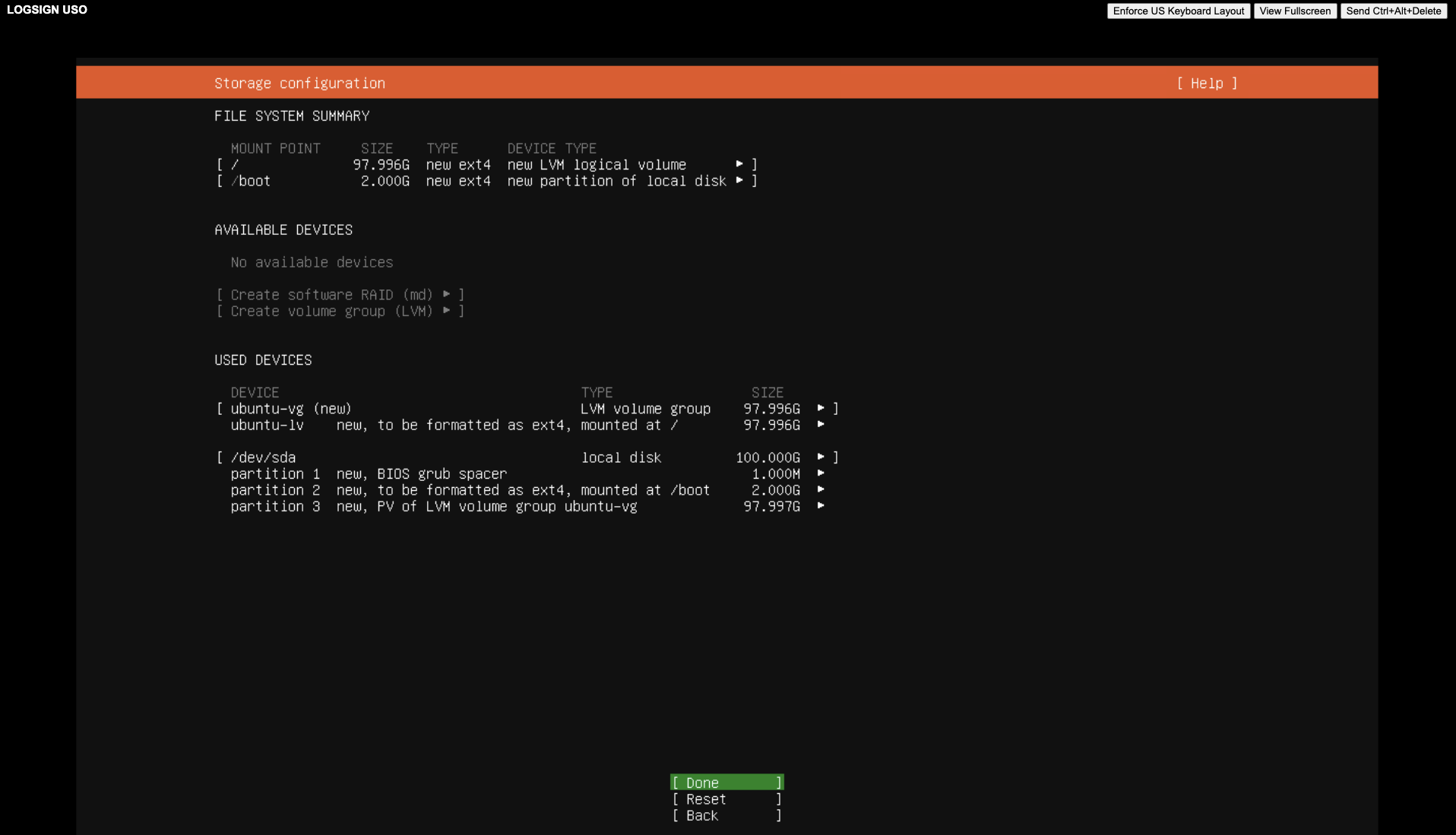
Task: Expand arrow for the / mount point row
Action: [739, 164]
